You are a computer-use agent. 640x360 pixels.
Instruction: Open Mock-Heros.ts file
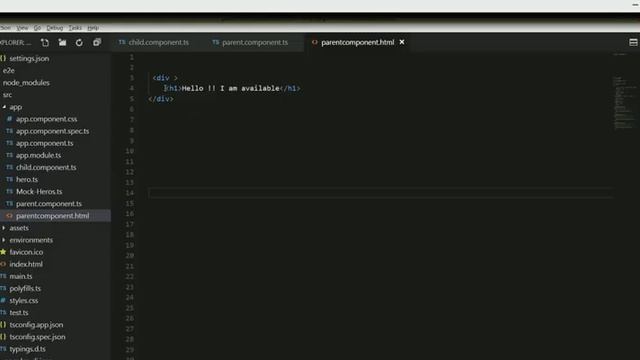[39, 191]
